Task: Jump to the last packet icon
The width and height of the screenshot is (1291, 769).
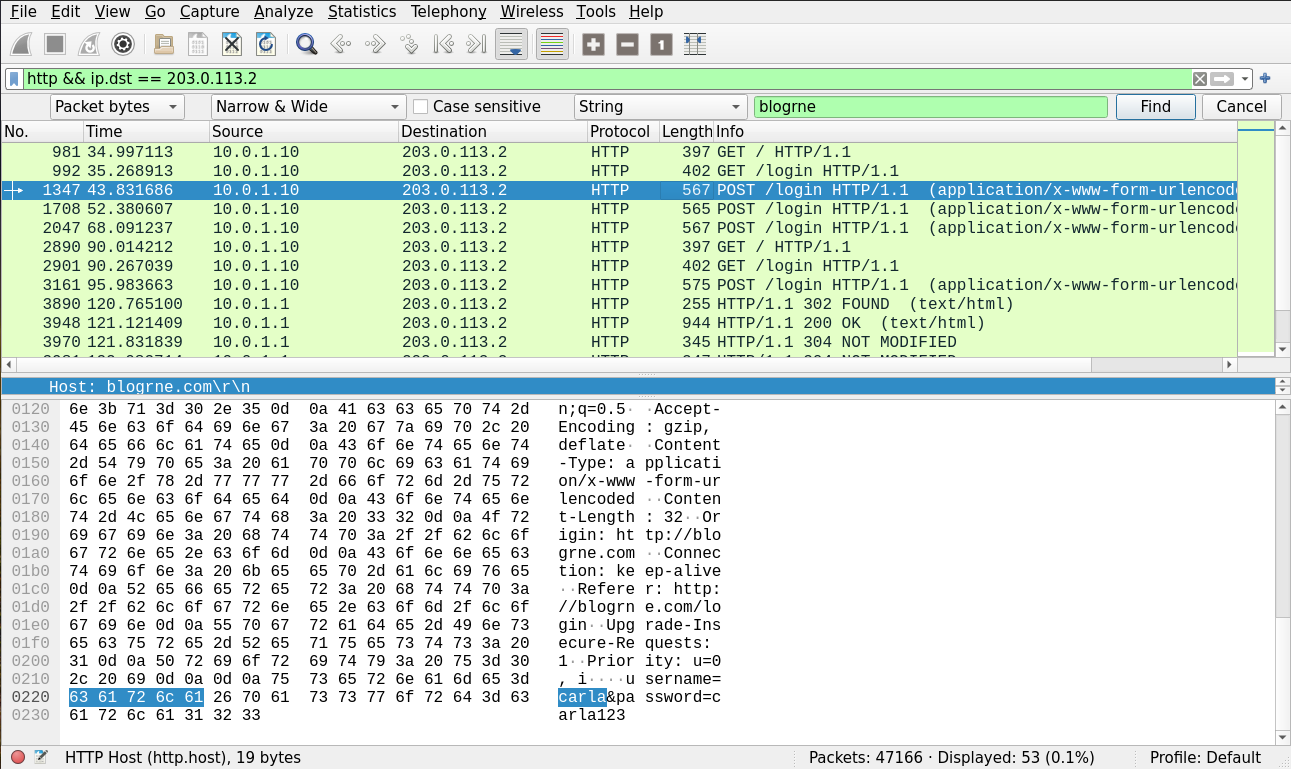Action: tap(477, 44)
